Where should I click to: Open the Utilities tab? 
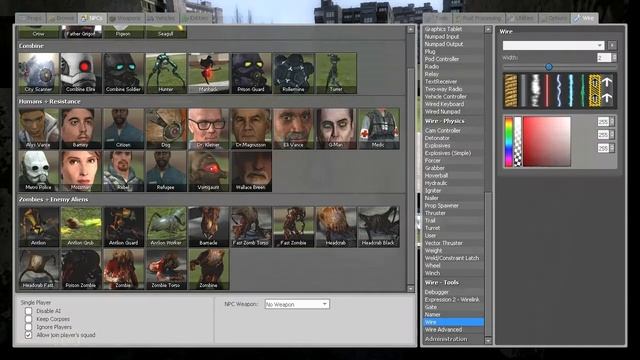pyautogui.click(x=522, y=18)
